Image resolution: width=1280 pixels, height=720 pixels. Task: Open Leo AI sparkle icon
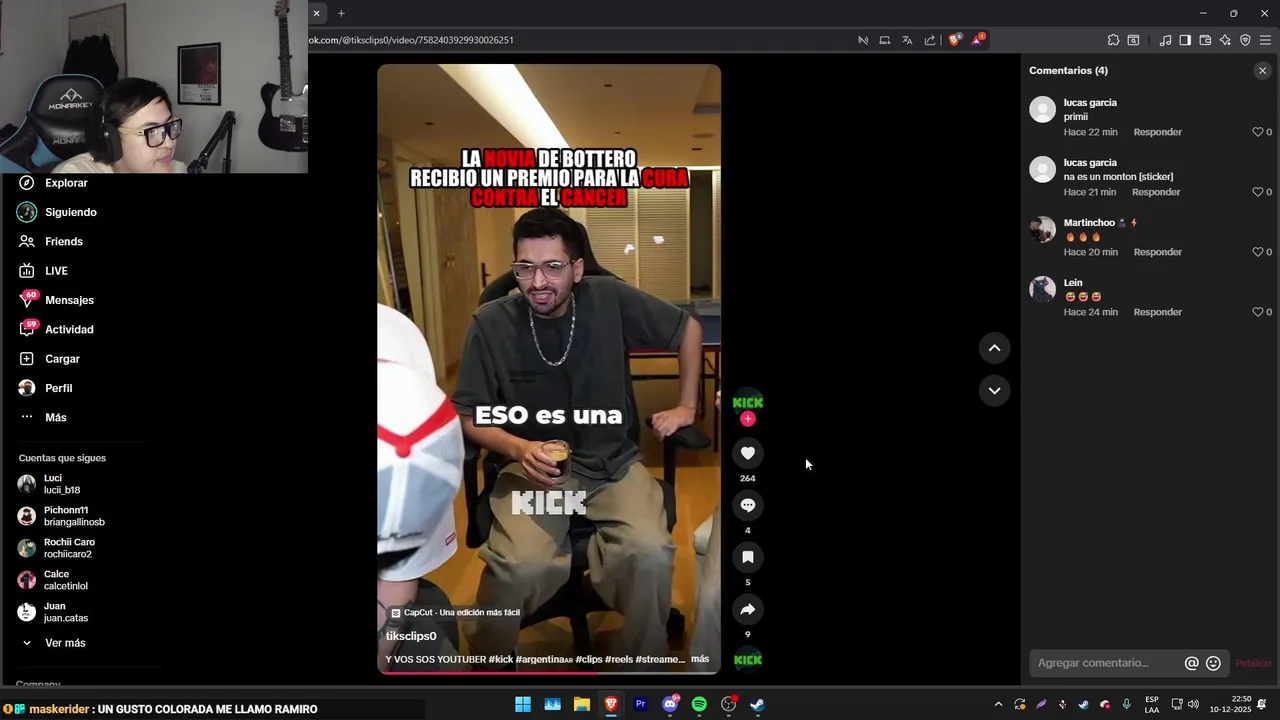click(1225, 40)
